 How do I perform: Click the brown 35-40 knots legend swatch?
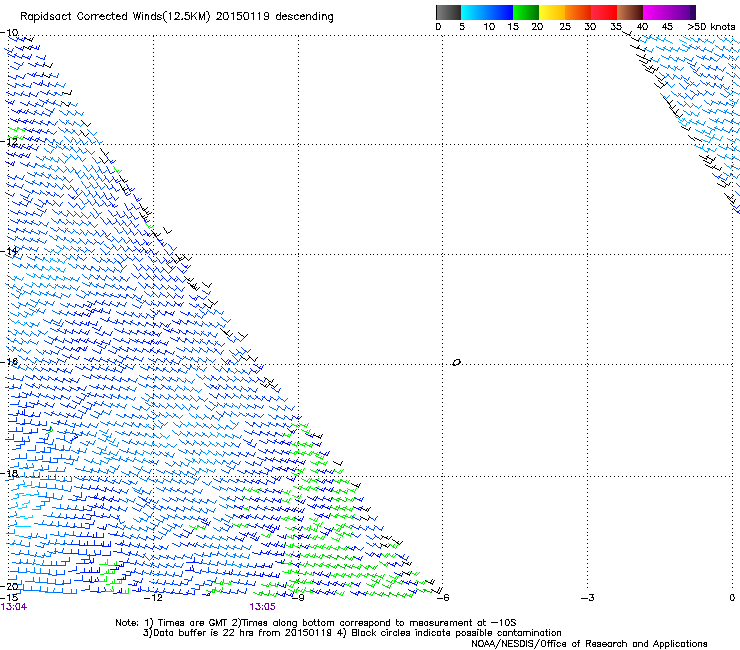click(630, 12)
